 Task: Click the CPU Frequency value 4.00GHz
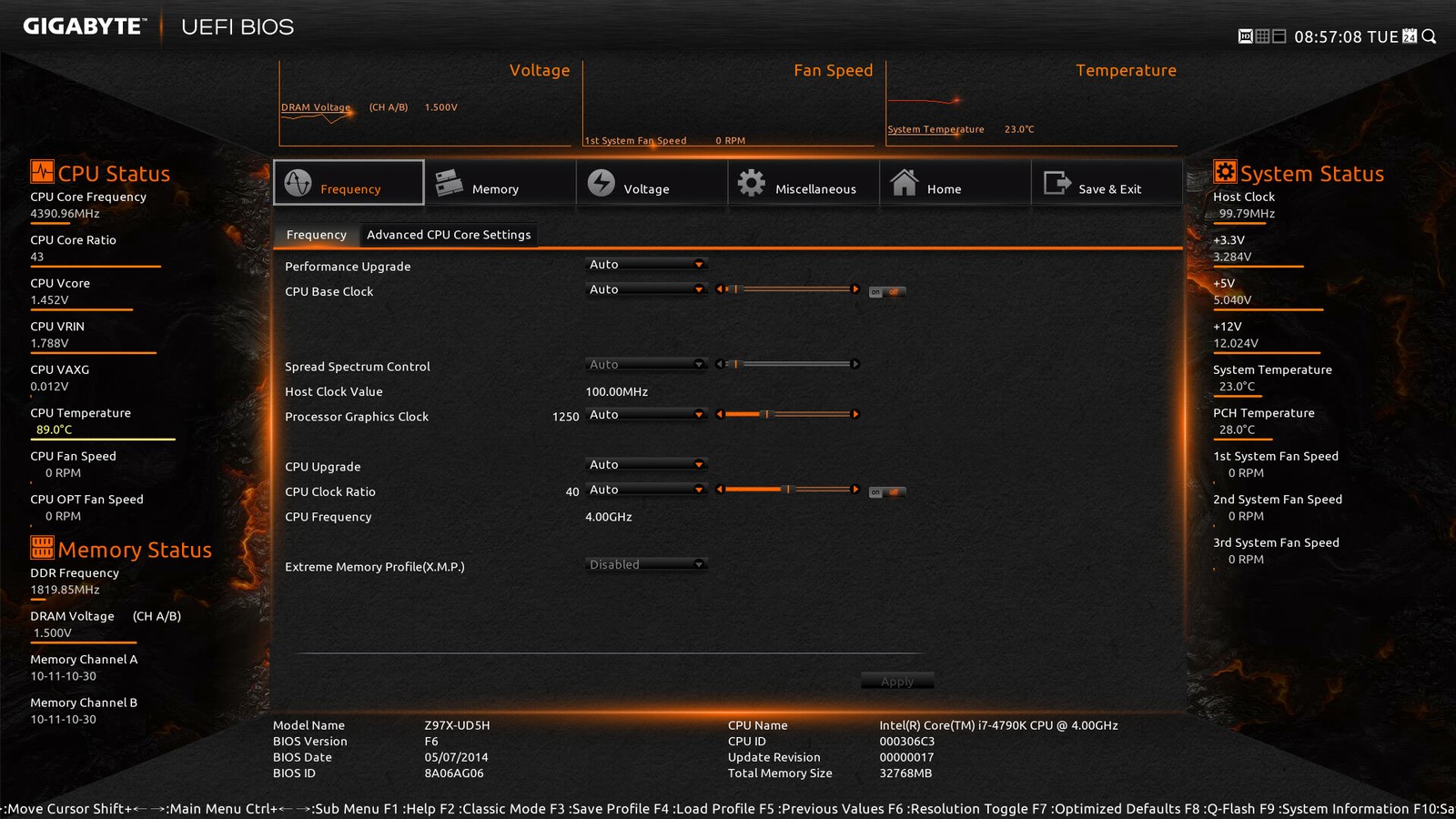tap(608, 517)
